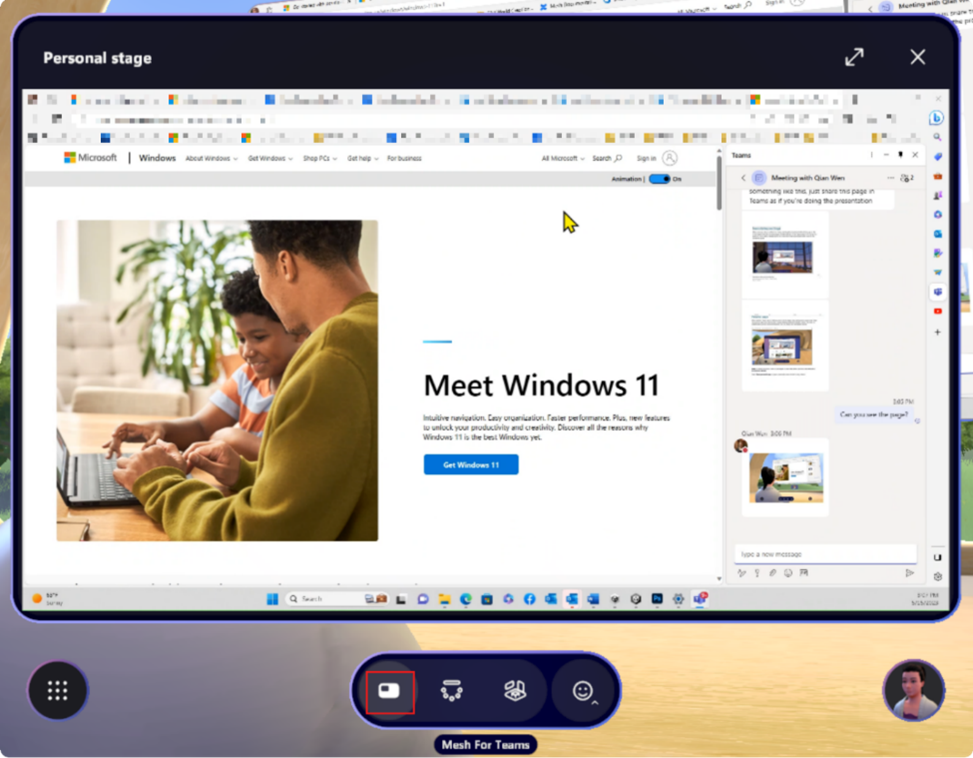Open the nine-dot app menu button
This screenshot has height=758, width=973.
[58, 690]
